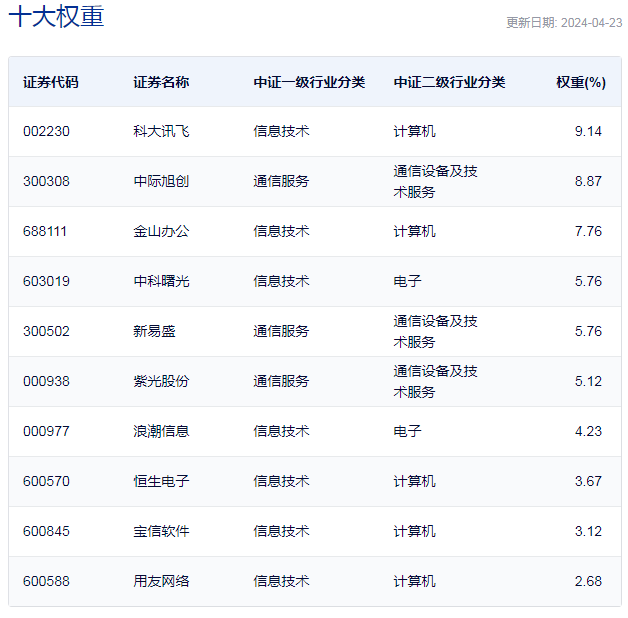Screen dimensions: 628x618
Task: Select stock name 中际旭创
Action: coord(161,181)
